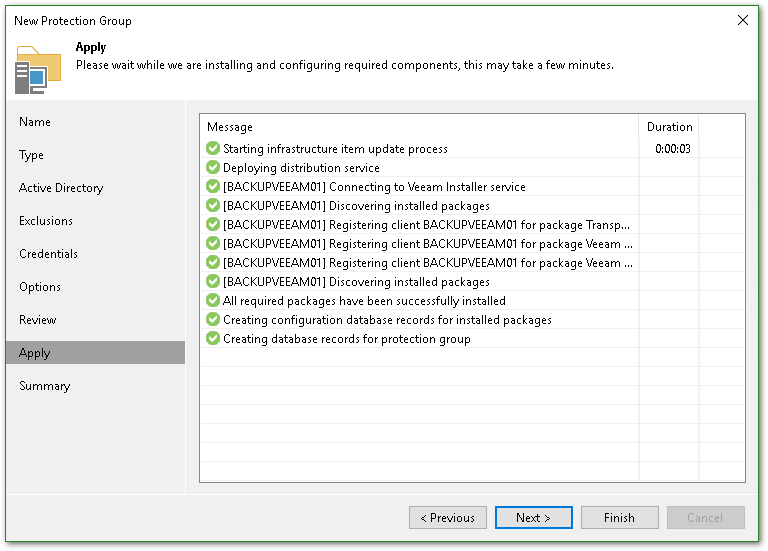Switch to the Exclusions step
768x551 pixels.
point(46,221)
